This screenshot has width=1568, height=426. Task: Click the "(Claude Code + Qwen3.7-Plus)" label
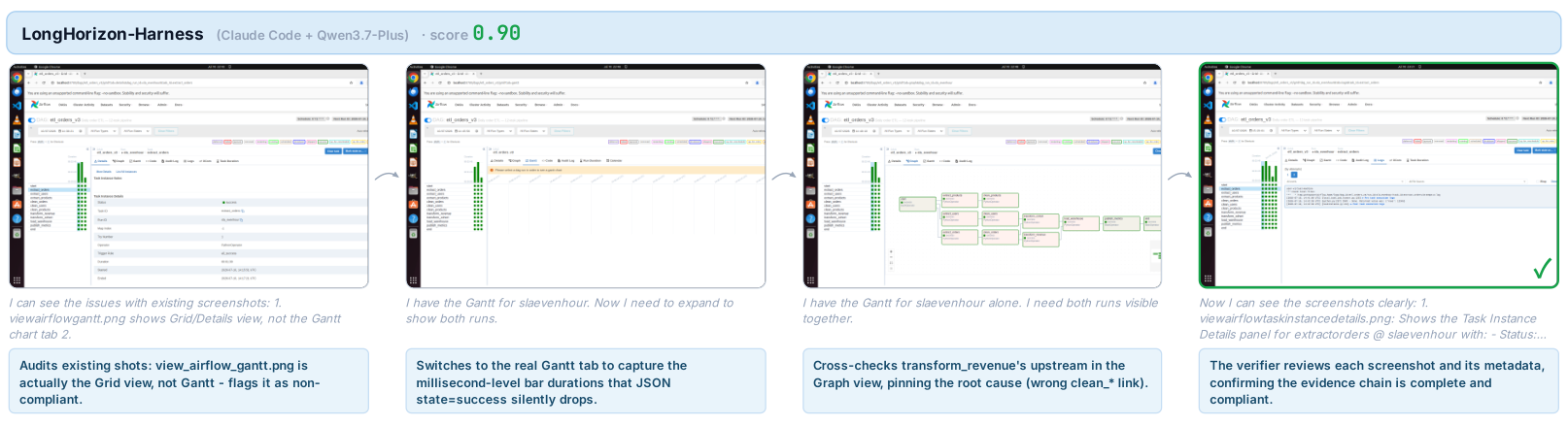pyautogui.click(x=313, y=35)
